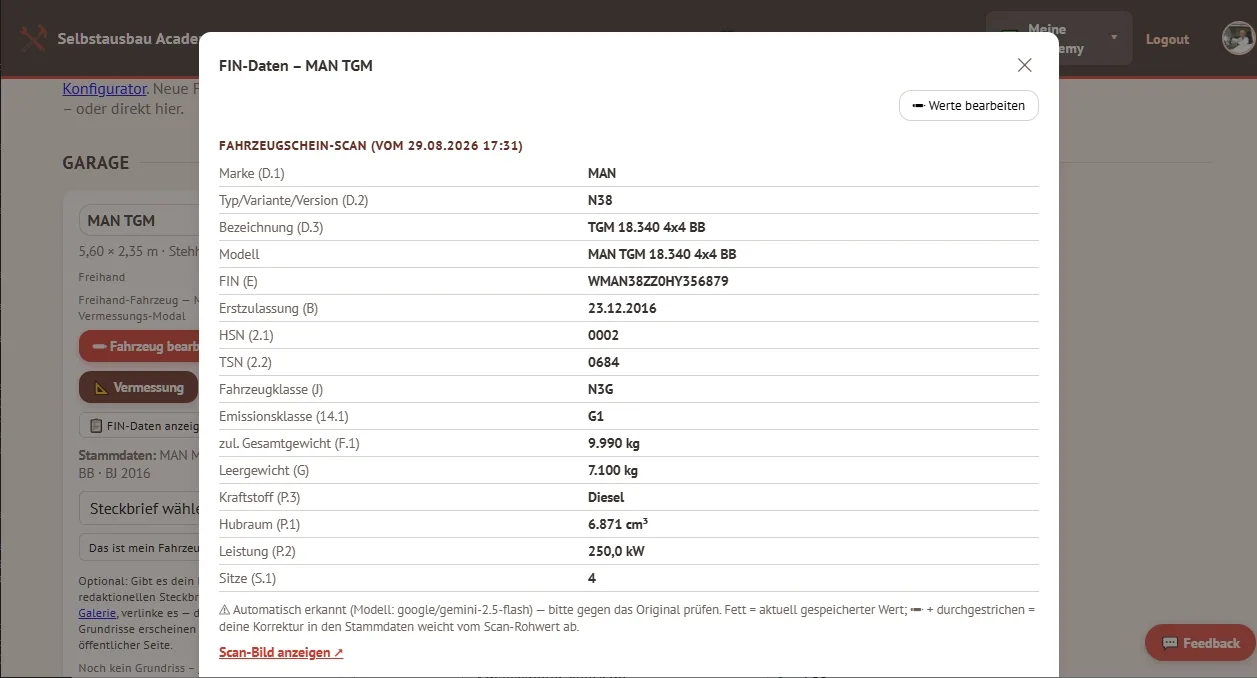Open the Feedback button
Image resolution: width=1257 pixels, height=678 pixels.
[x=1200, y=643]
